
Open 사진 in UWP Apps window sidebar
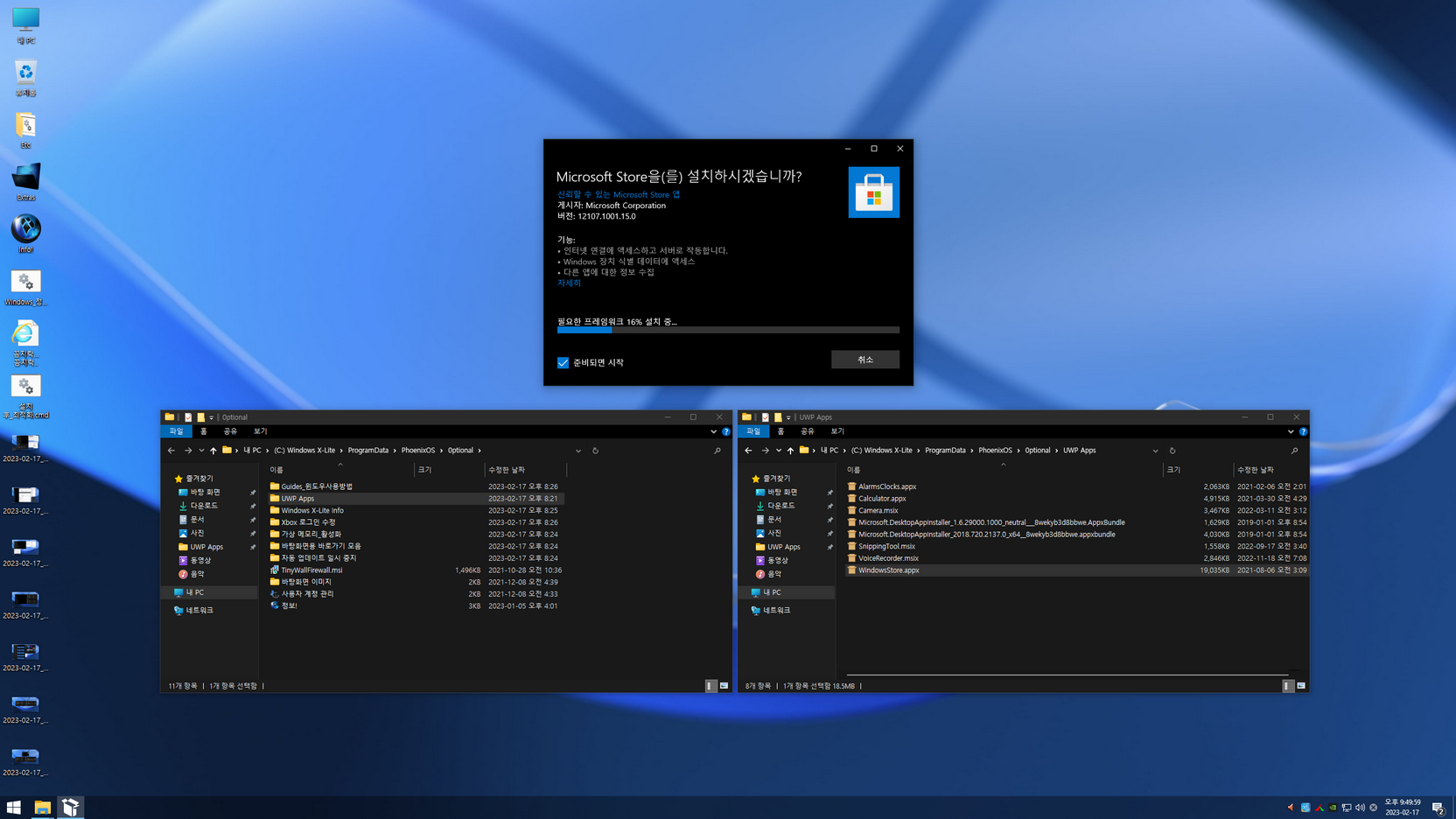(774, 533)
